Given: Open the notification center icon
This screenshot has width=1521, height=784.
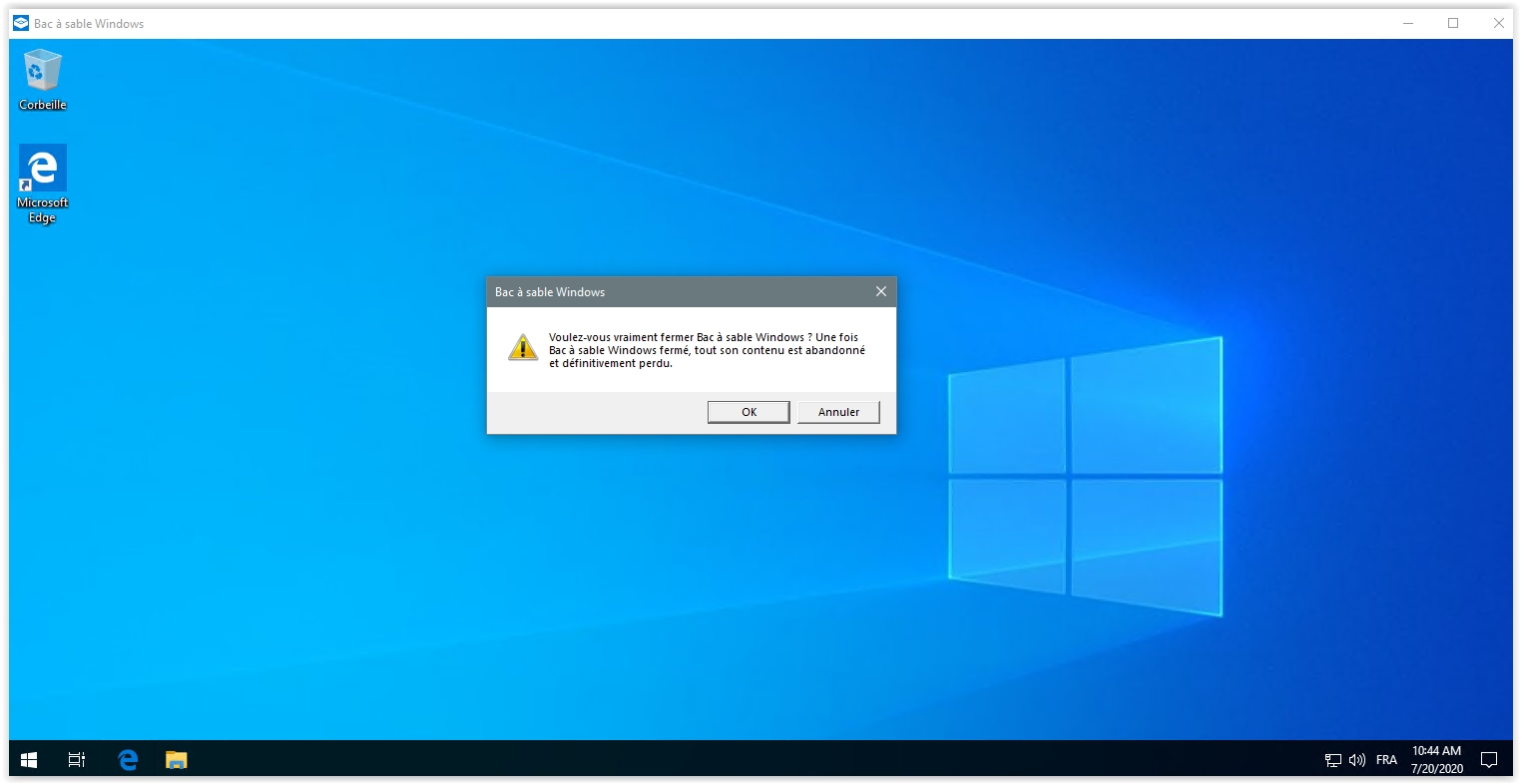Looking at the screenshot, I should coord(1489,760).
